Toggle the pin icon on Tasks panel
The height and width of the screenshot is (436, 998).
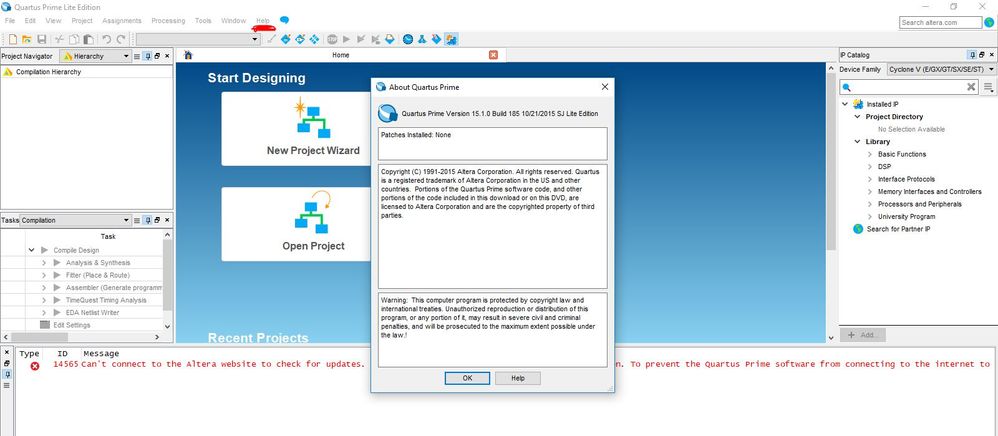(x=146, y=220)
